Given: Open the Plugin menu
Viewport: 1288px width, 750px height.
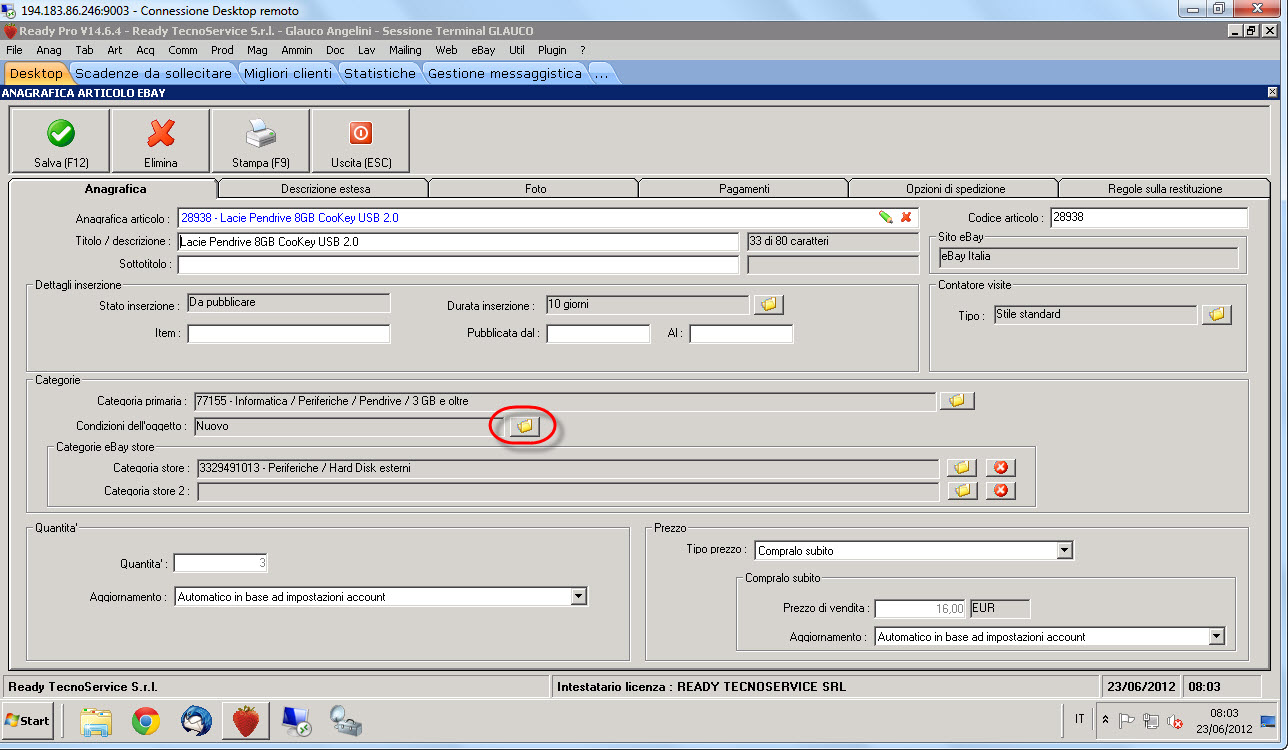Looking at the screenshot, I should pyautogui.click(x=552, y=50).
